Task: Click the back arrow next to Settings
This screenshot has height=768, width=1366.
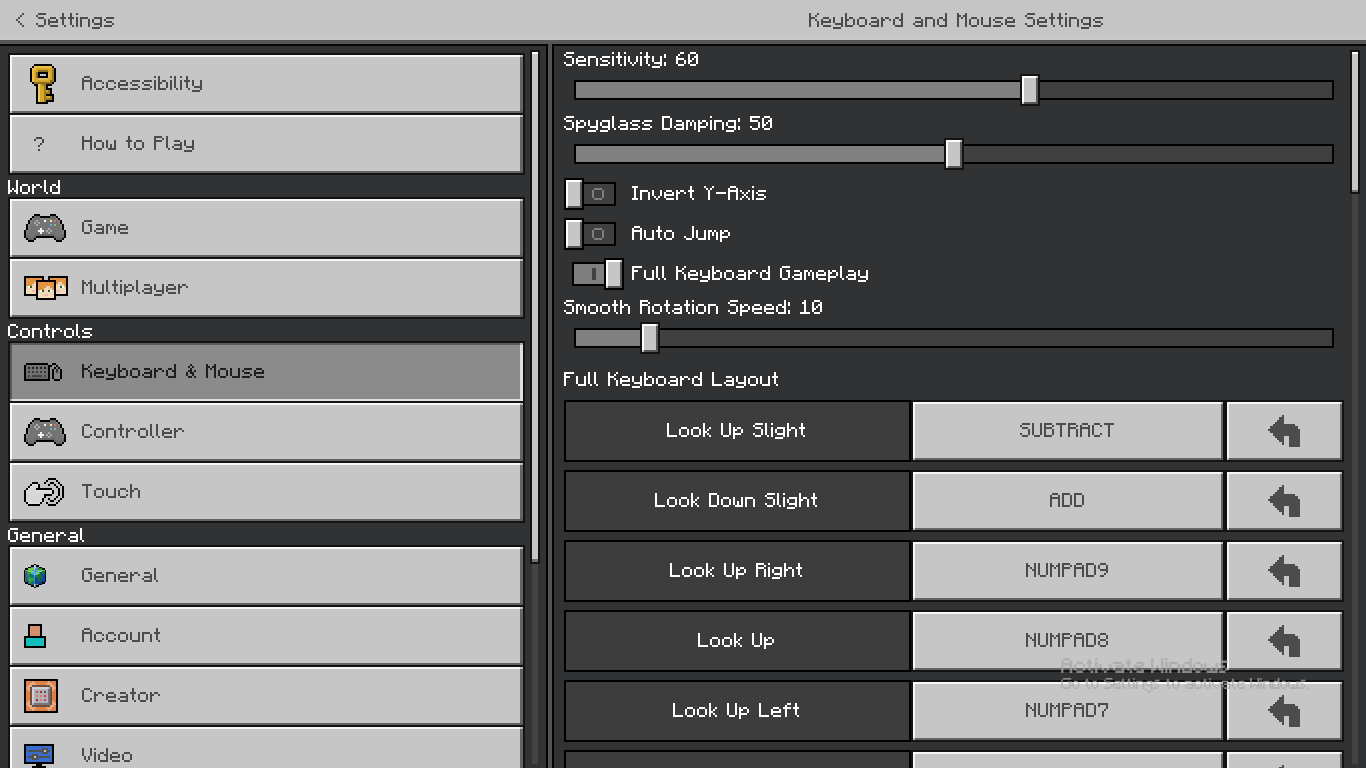Action: [x=20, y=20]
